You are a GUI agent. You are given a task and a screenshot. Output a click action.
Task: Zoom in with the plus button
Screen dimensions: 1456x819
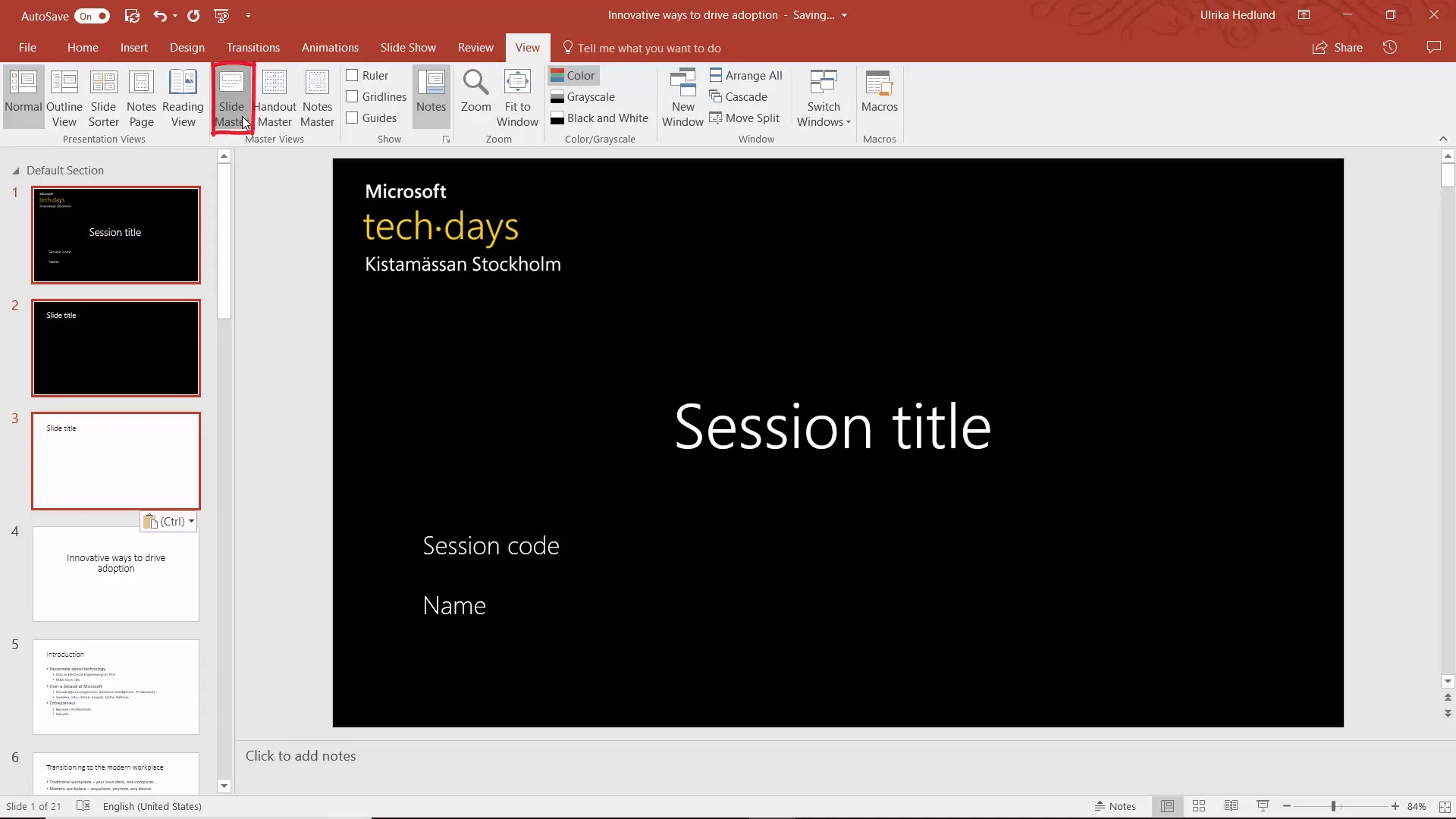[1395, 806]
